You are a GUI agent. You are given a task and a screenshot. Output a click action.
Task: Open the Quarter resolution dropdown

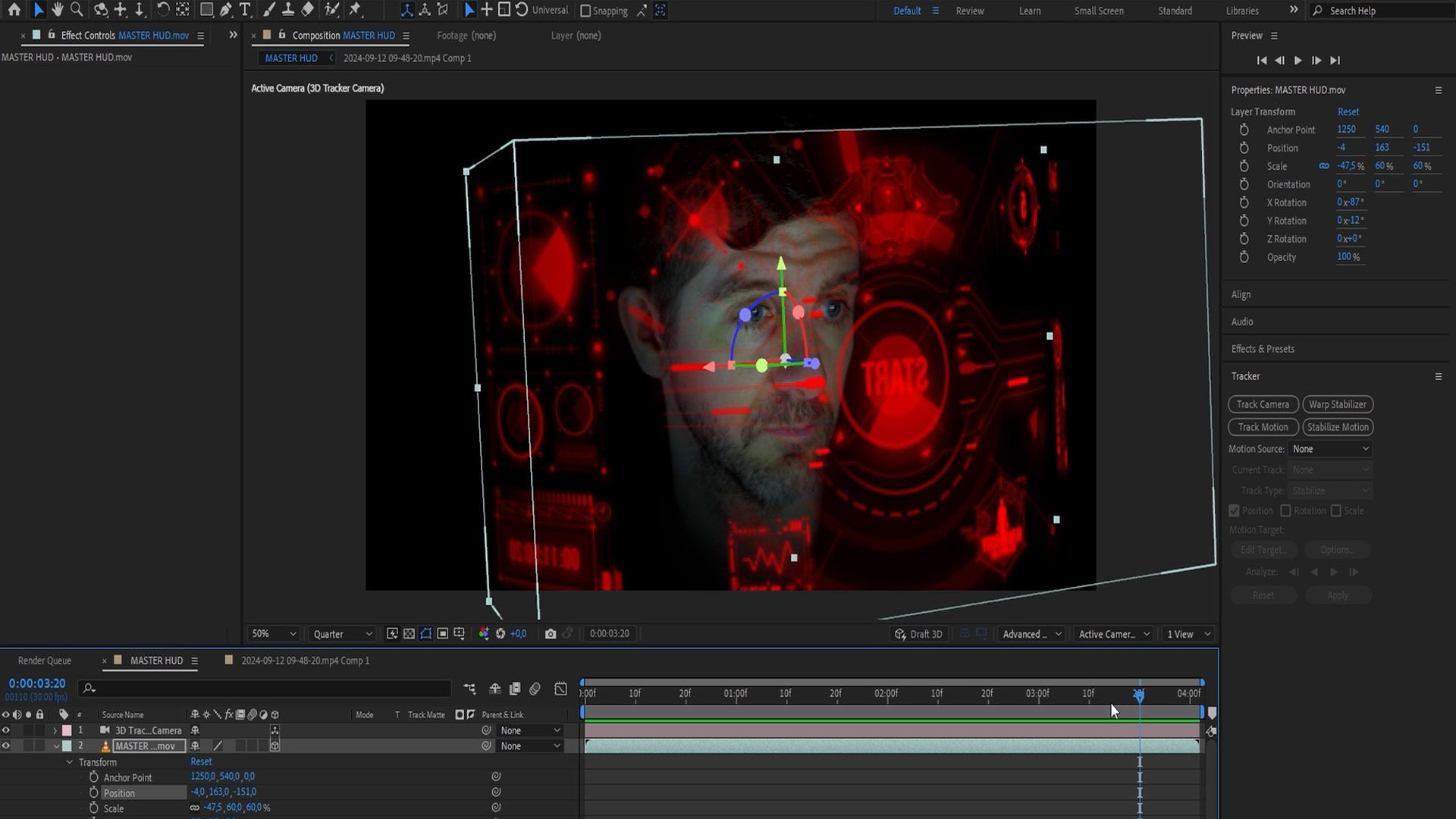pos(343,634)
